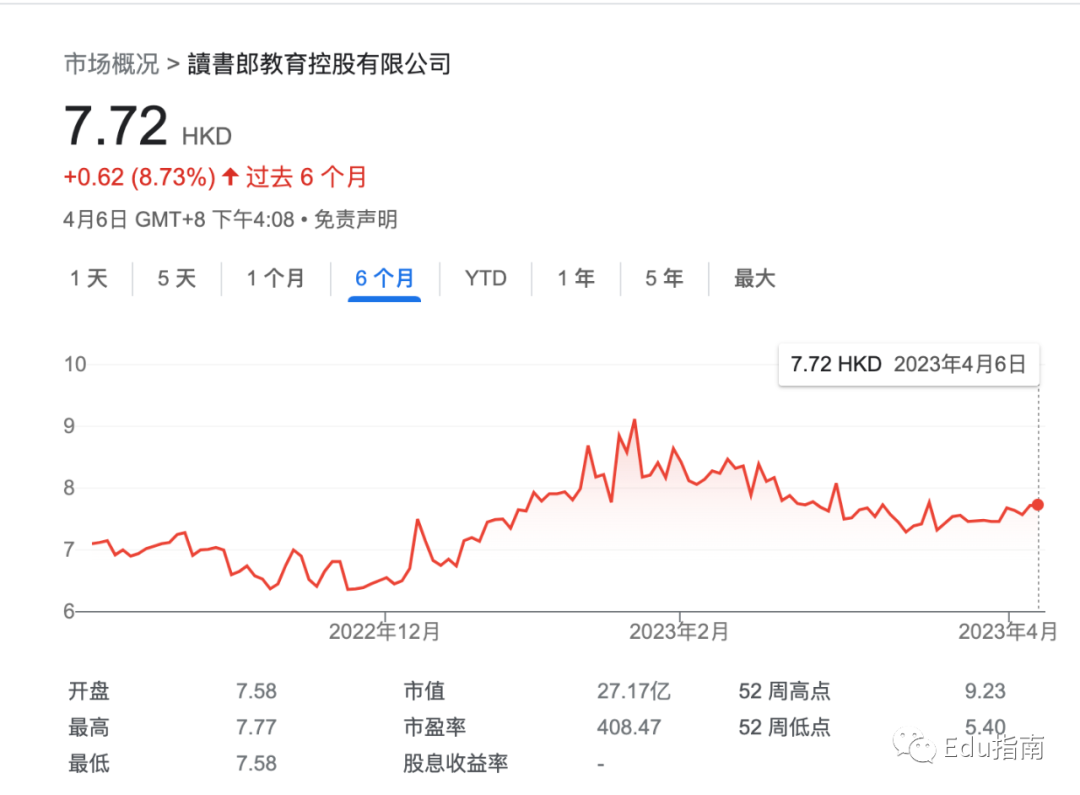Open the 免责声明 disclaimer link

tap(356, 220)
